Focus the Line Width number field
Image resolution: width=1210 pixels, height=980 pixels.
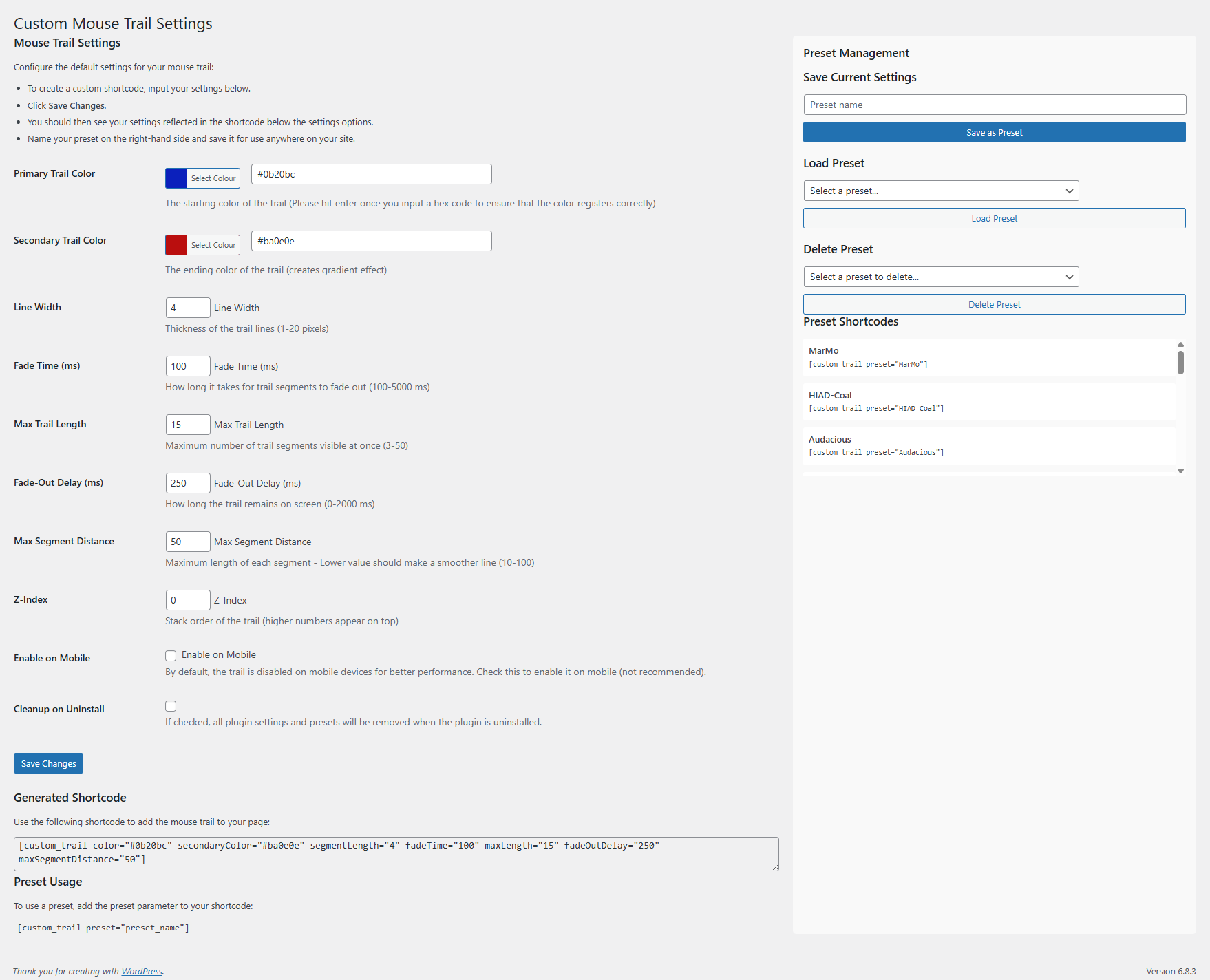(188, 308)
